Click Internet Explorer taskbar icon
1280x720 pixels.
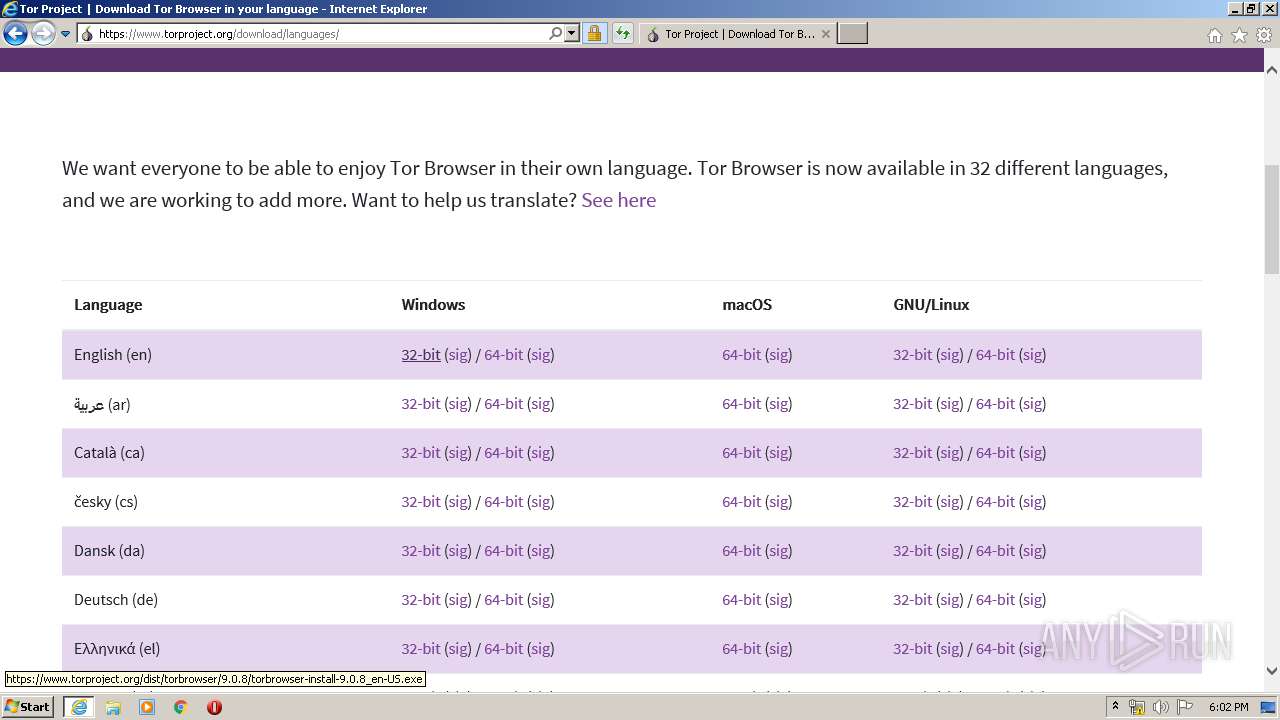coord(78,707)
